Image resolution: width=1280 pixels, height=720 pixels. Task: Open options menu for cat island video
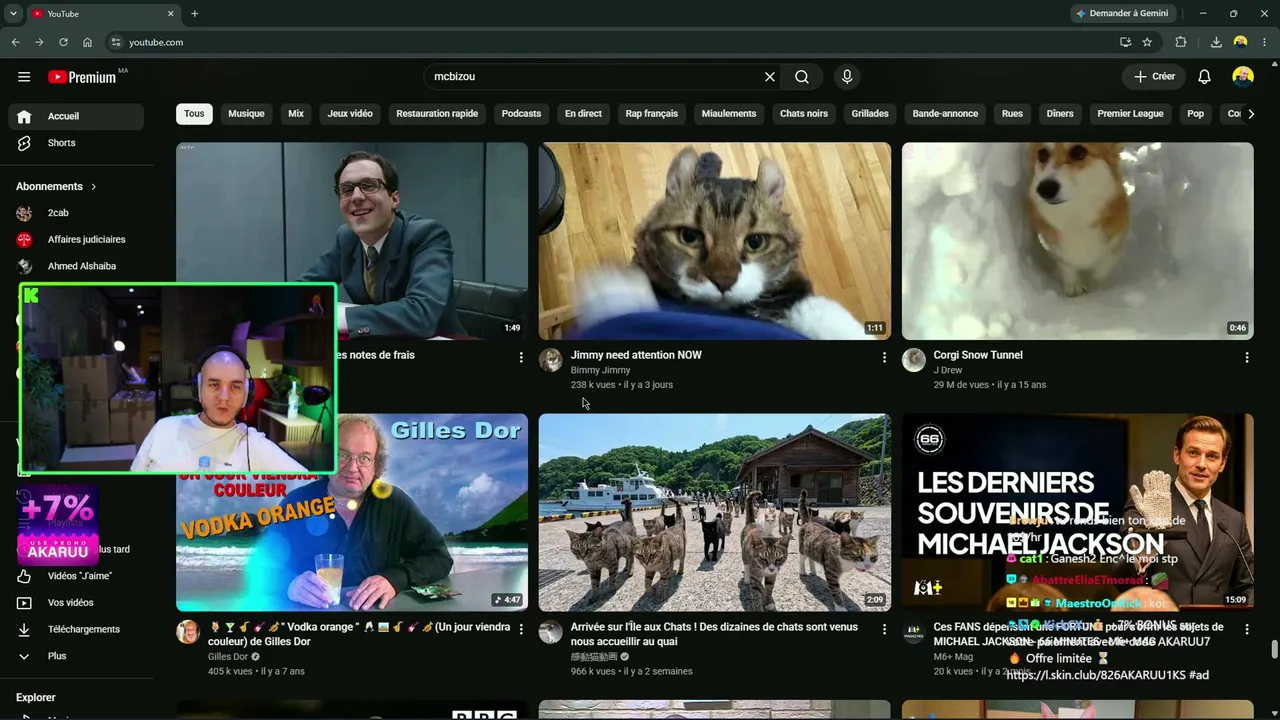point(884,629)
